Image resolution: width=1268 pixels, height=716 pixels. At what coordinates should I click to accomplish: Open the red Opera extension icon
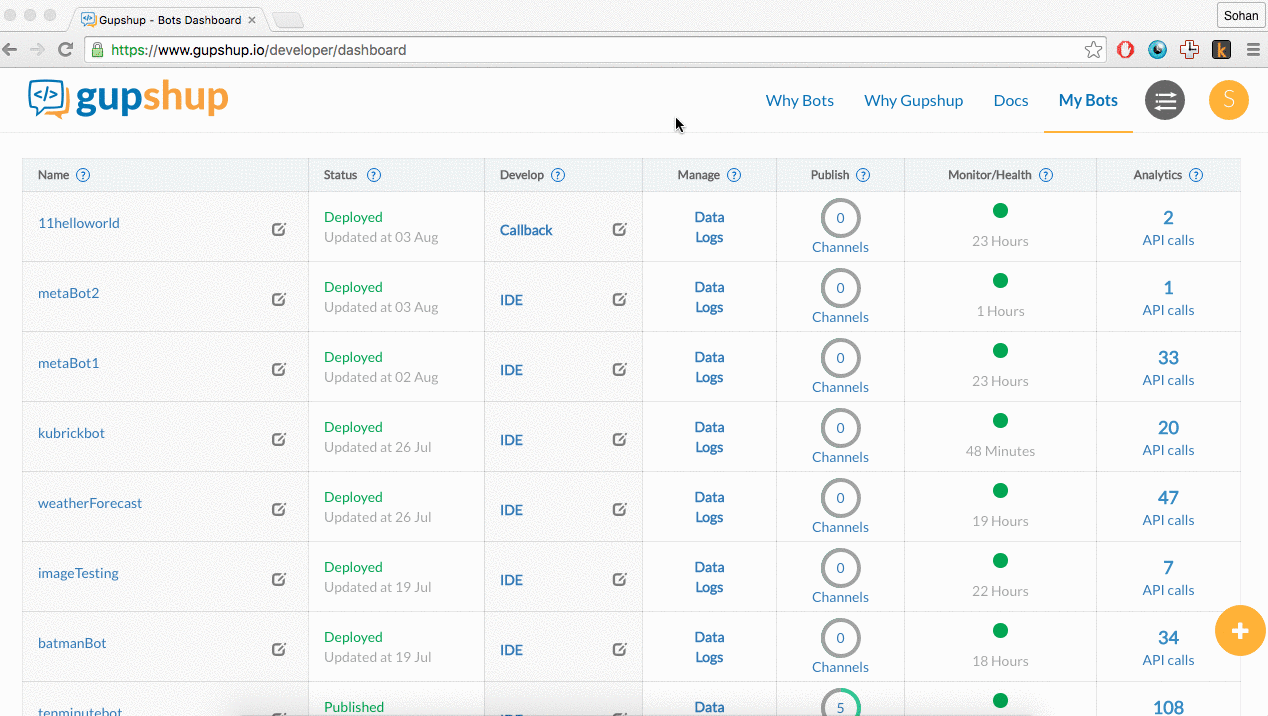tap(1126, 49)
